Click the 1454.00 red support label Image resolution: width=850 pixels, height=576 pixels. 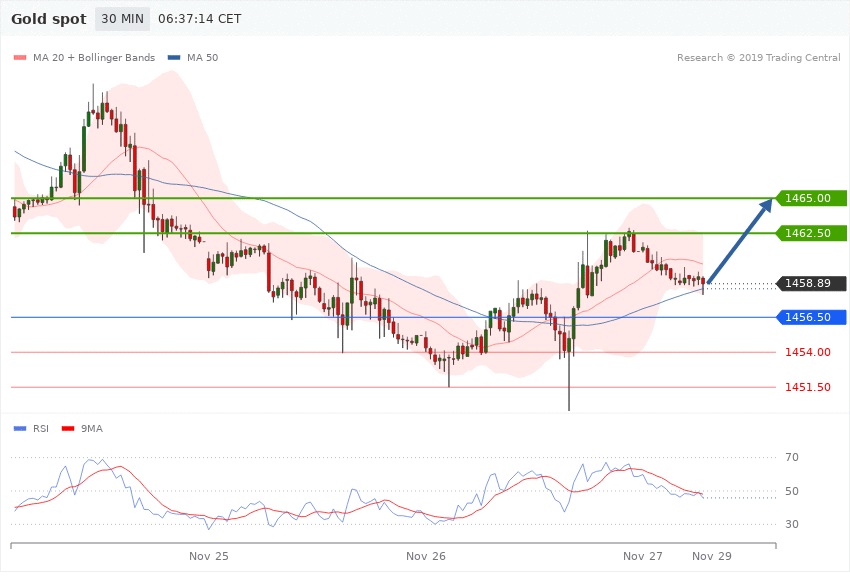click(811, 352)
